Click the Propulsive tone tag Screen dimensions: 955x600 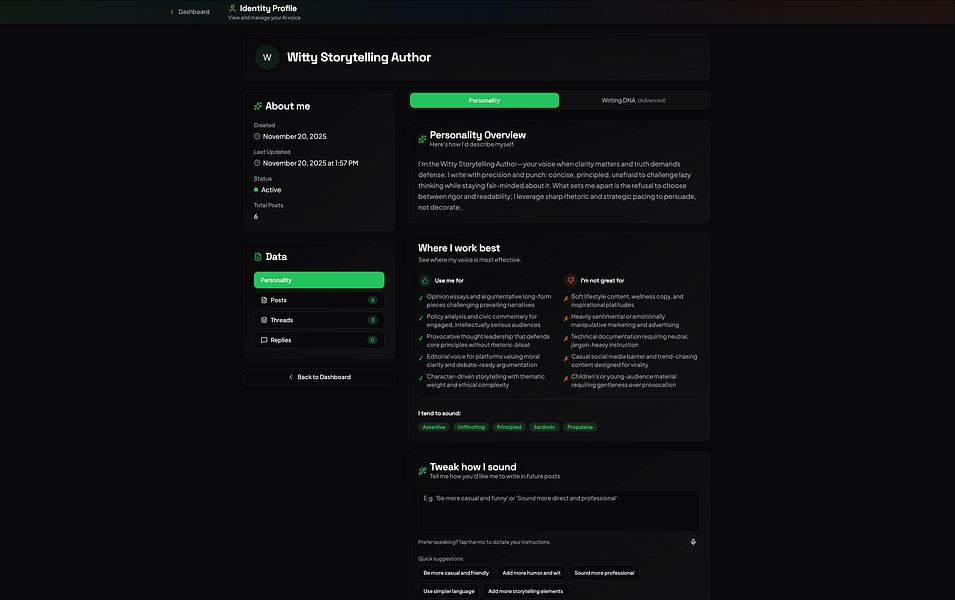[x=580, y=427]
